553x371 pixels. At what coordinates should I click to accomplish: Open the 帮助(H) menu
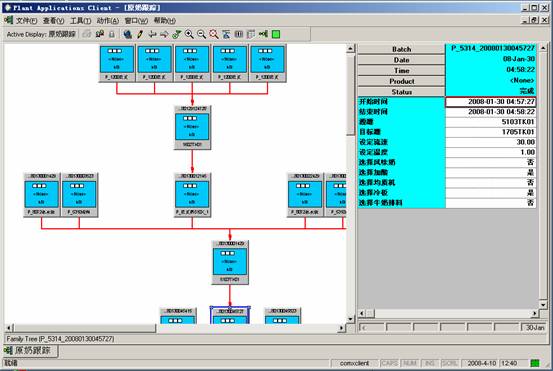(x=165, y=21)
